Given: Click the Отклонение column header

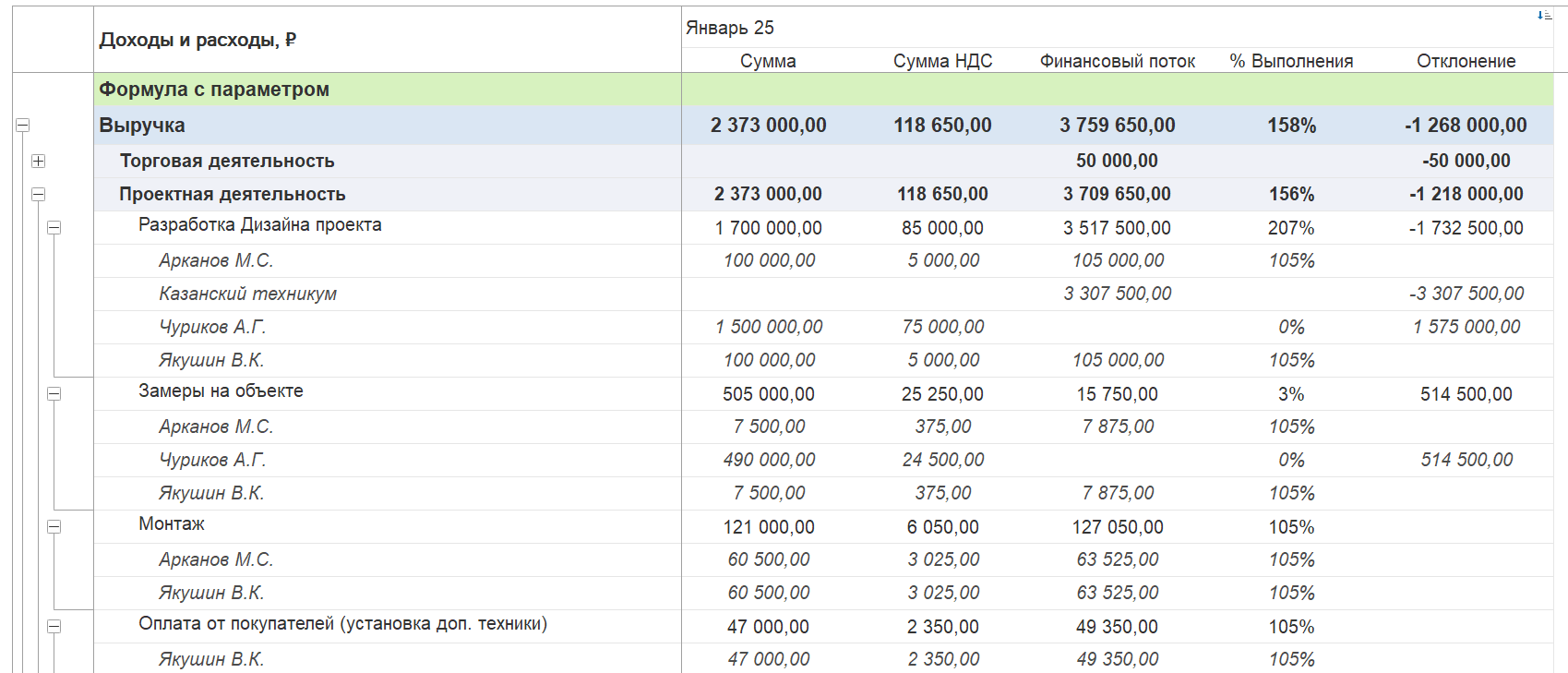Looking at the screenshot, I should click(x=1466, y=61).
